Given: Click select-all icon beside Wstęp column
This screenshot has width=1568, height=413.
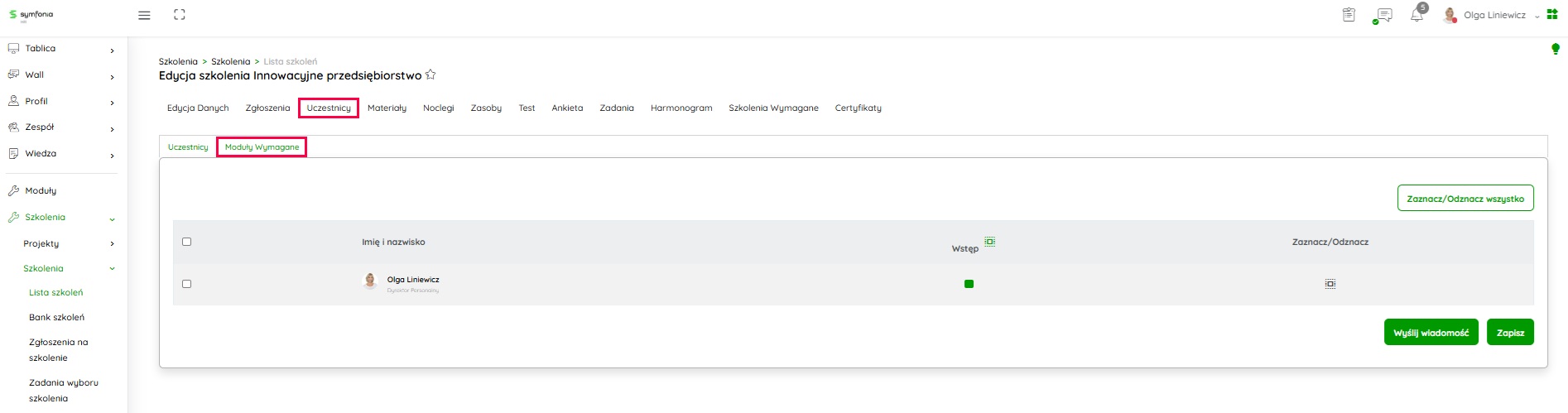Looking at the screenshot, I should 989,242.
